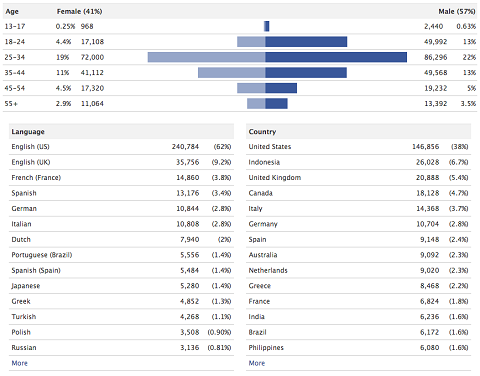Click the Russian language label
480x376 pixels.
click(x=24, y=348)
